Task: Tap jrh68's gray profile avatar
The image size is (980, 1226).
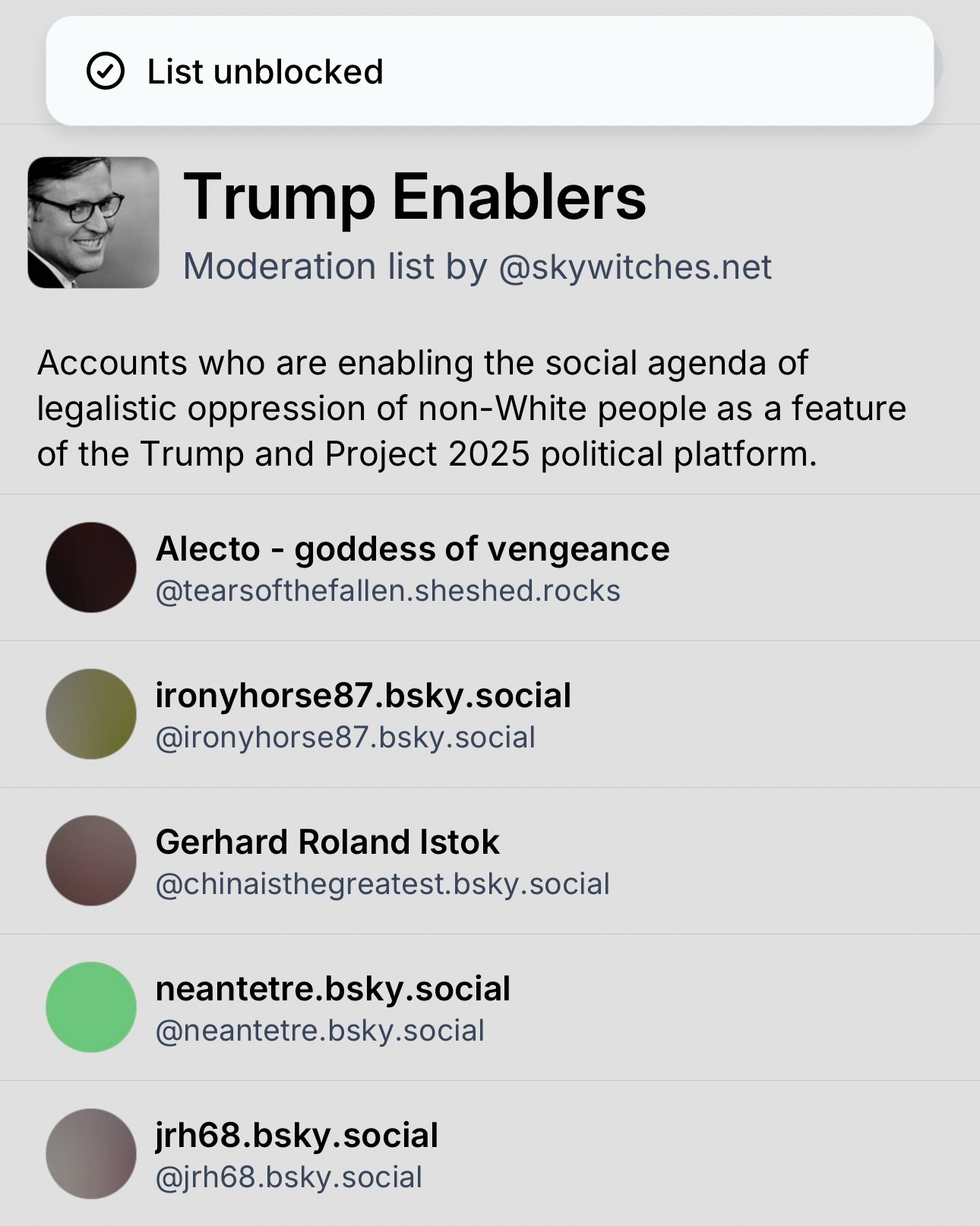Action: pos(91,1154)
